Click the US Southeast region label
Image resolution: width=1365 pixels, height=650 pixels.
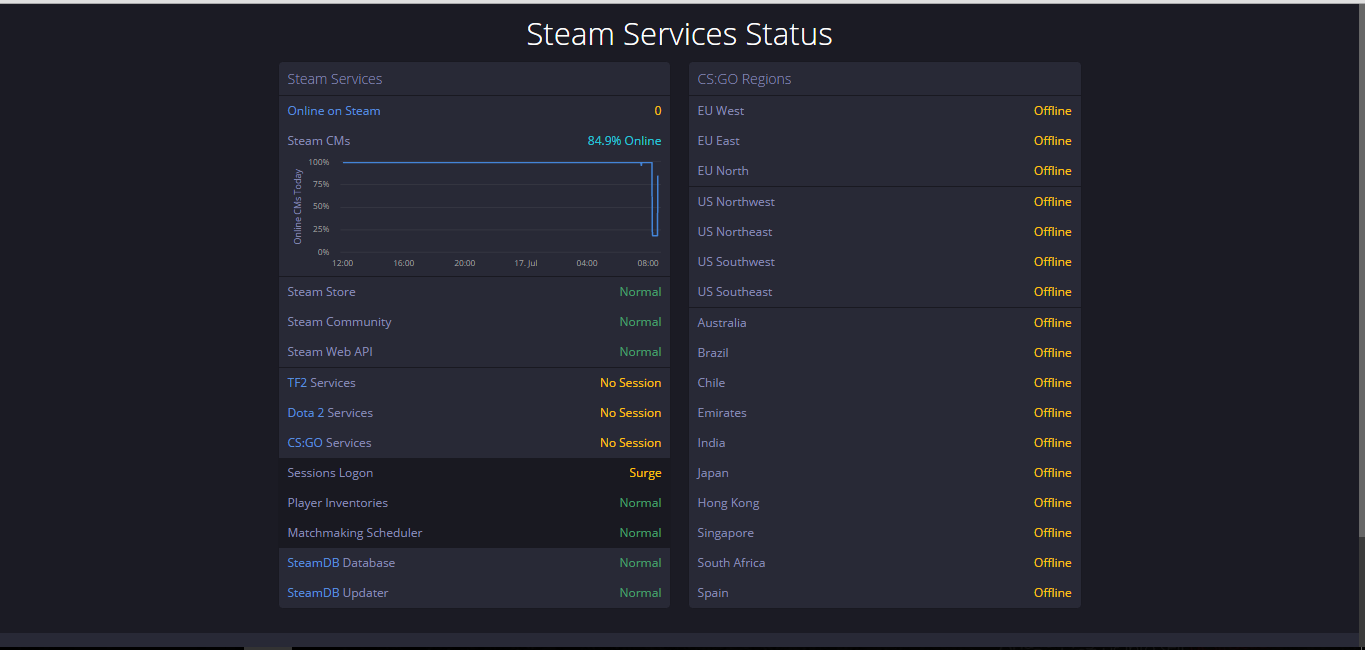tap(735, 292)
